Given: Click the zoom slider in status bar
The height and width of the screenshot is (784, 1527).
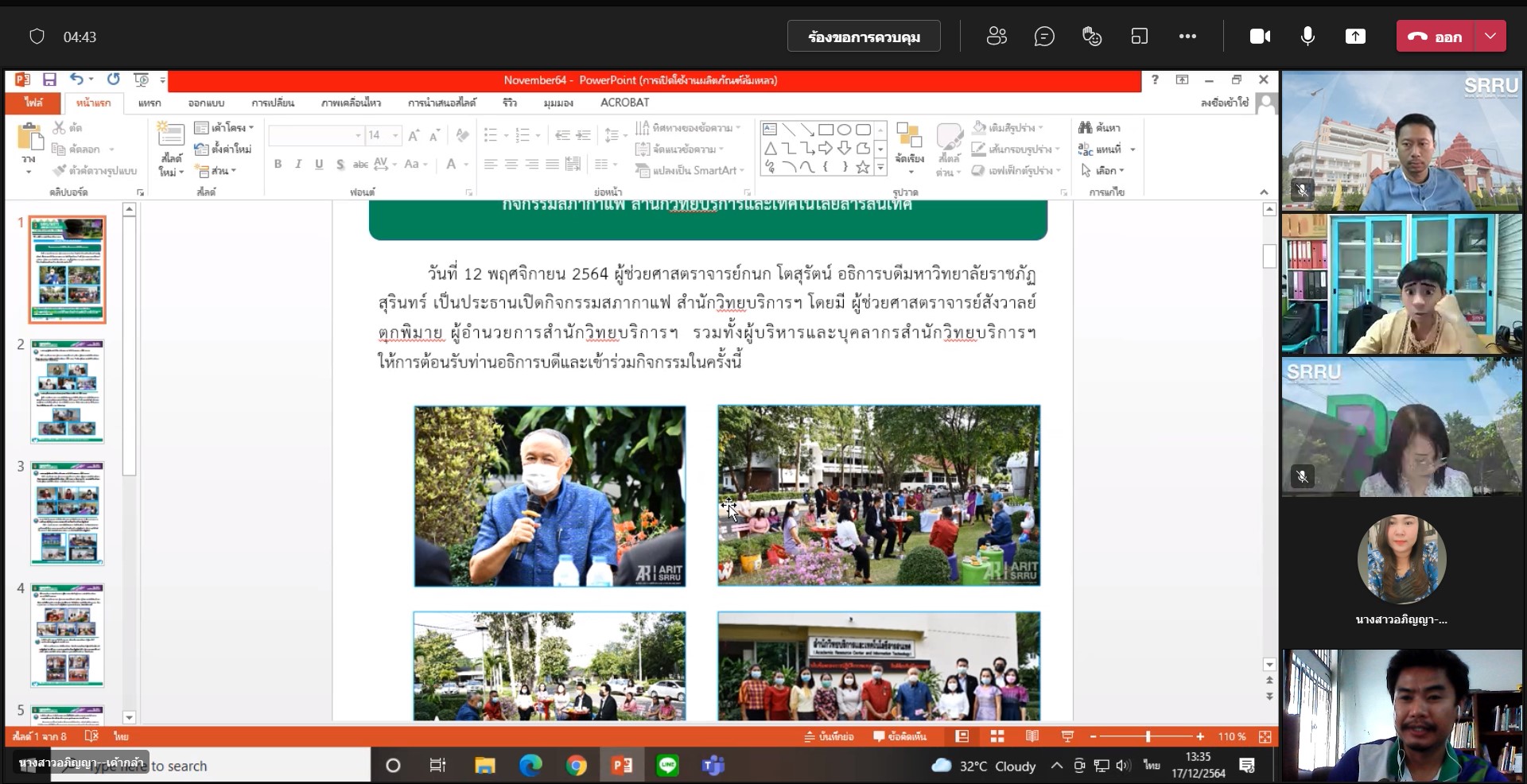Looking at the screenshot, I should pyautogui.click(x=1148, y=737).
